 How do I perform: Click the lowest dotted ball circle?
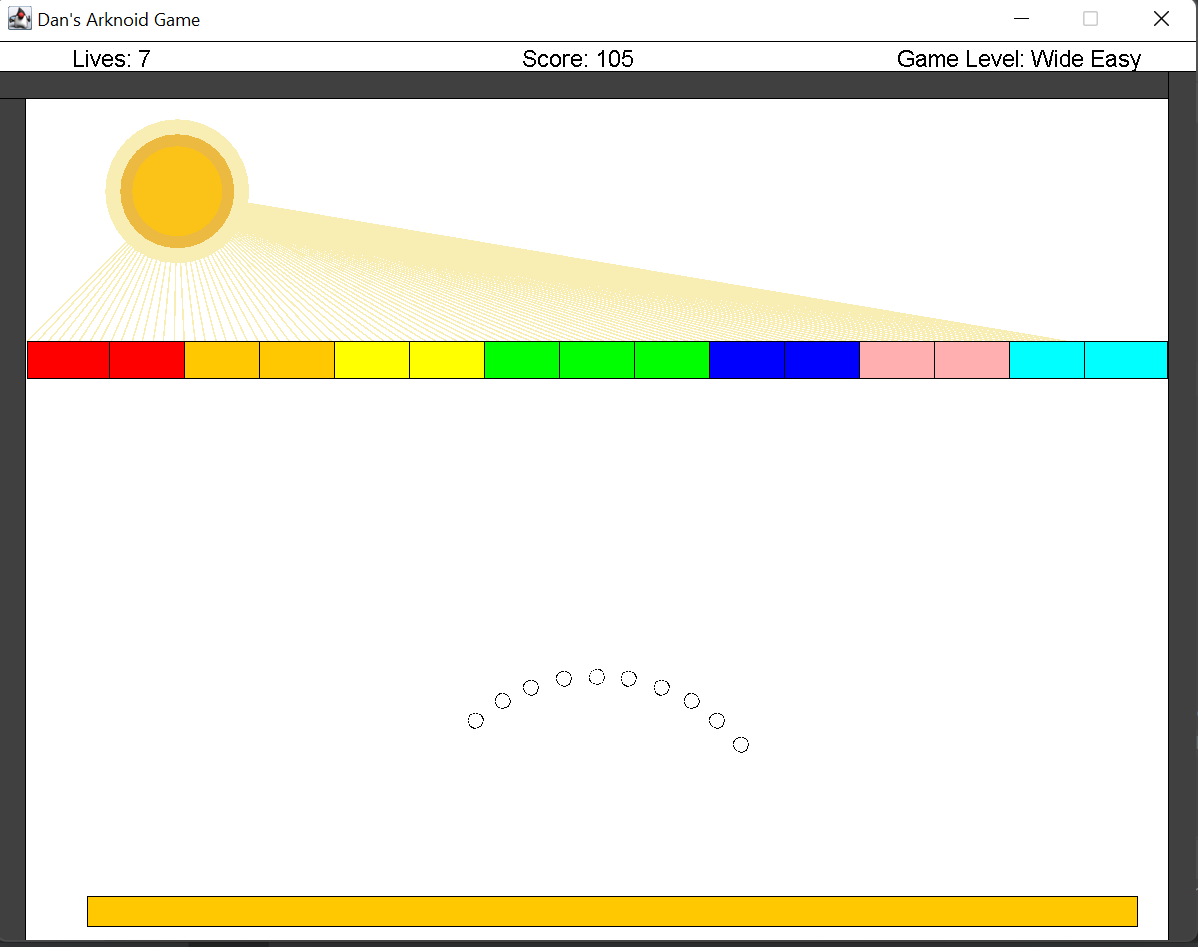(741, 744)
